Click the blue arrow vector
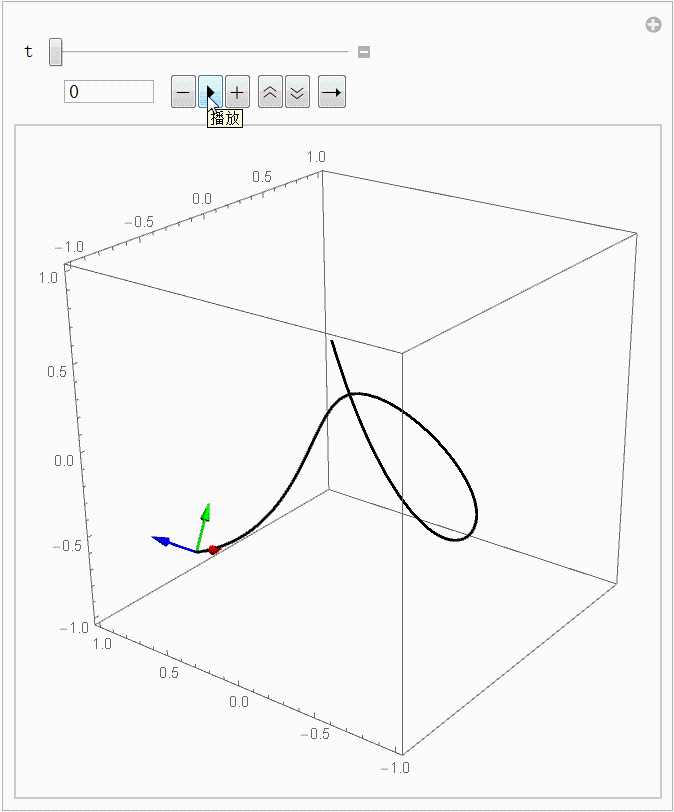This screenshot has width=674, height=812. [173, 544]
